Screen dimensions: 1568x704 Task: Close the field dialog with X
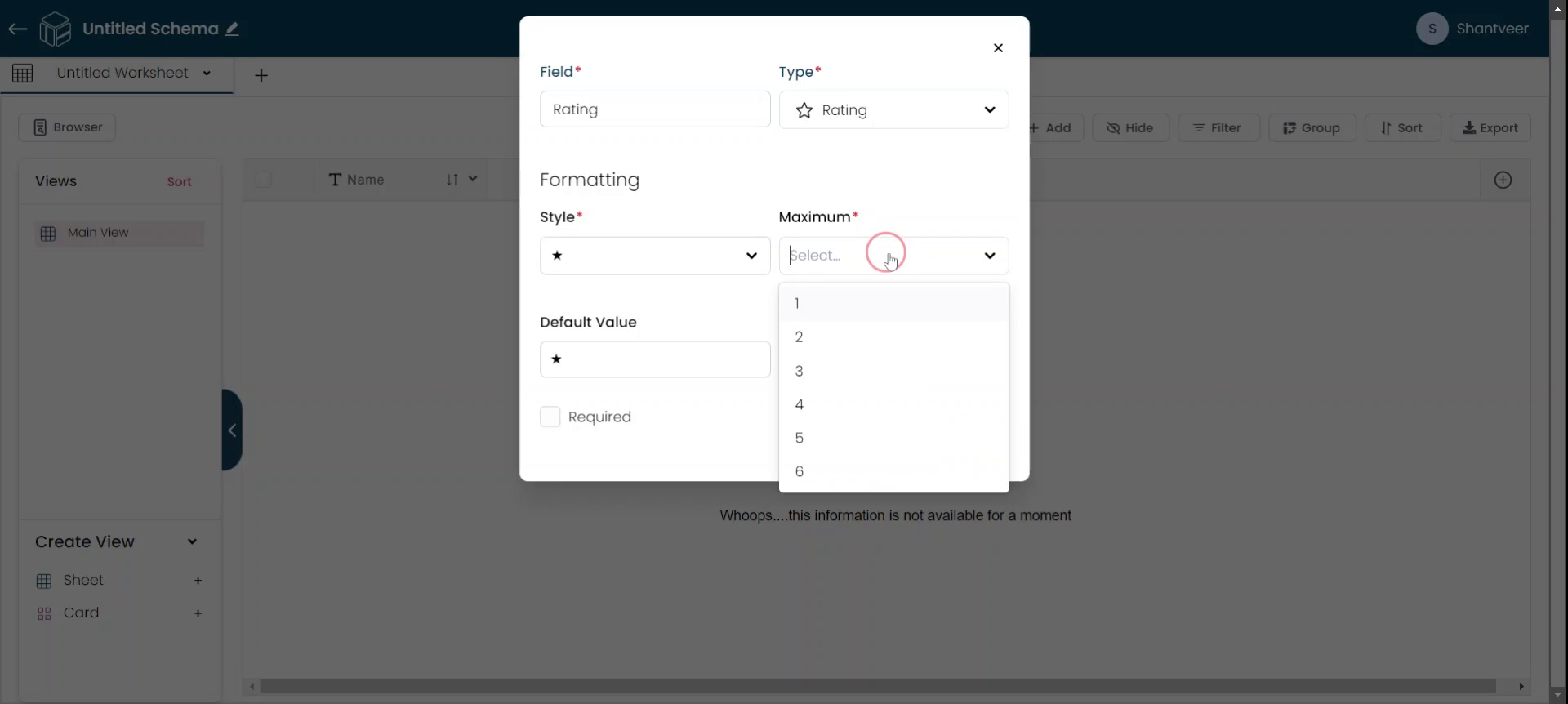tap(998, 48)
